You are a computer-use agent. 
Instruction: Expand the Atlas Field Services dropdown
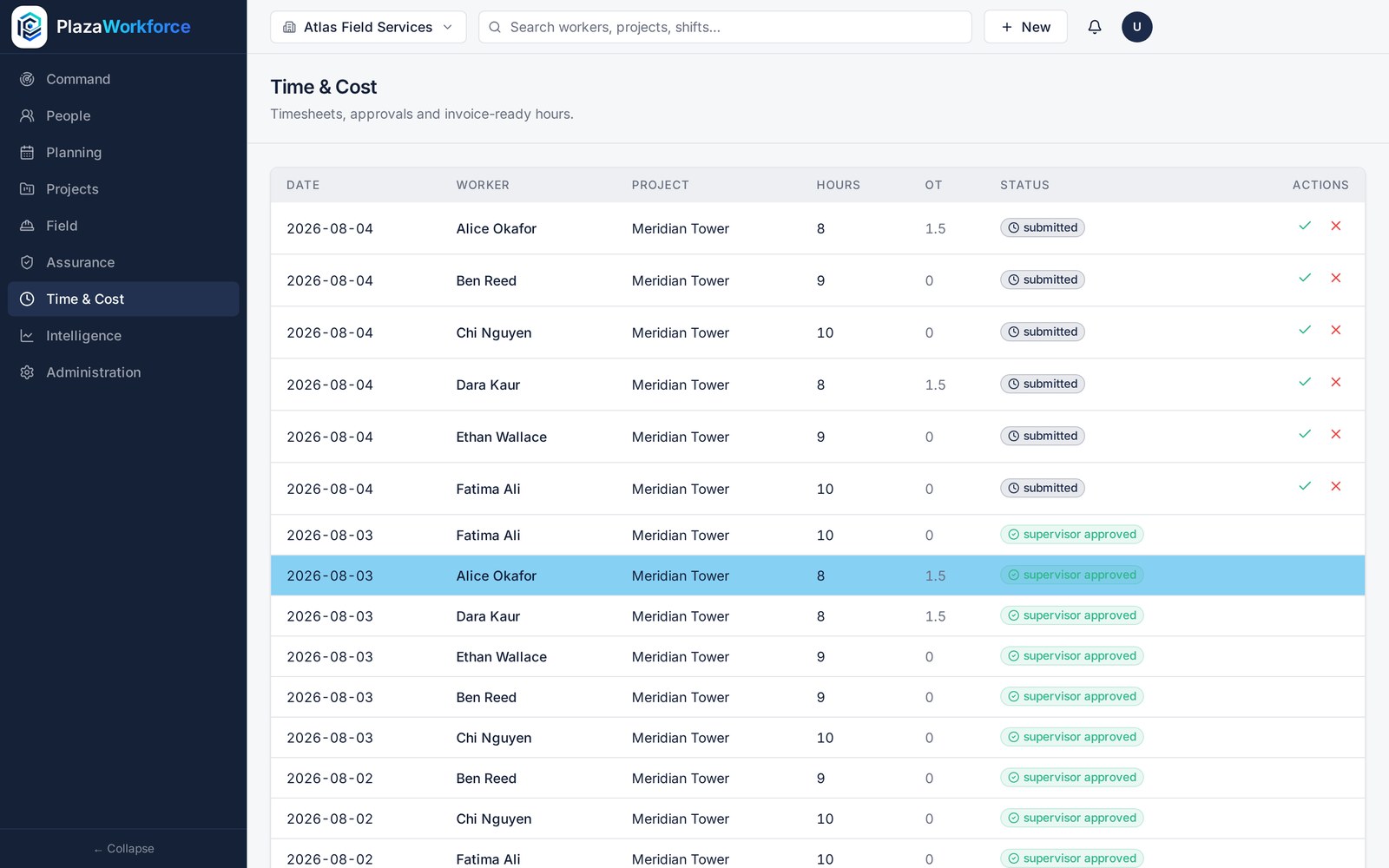[x=368, y=27]
